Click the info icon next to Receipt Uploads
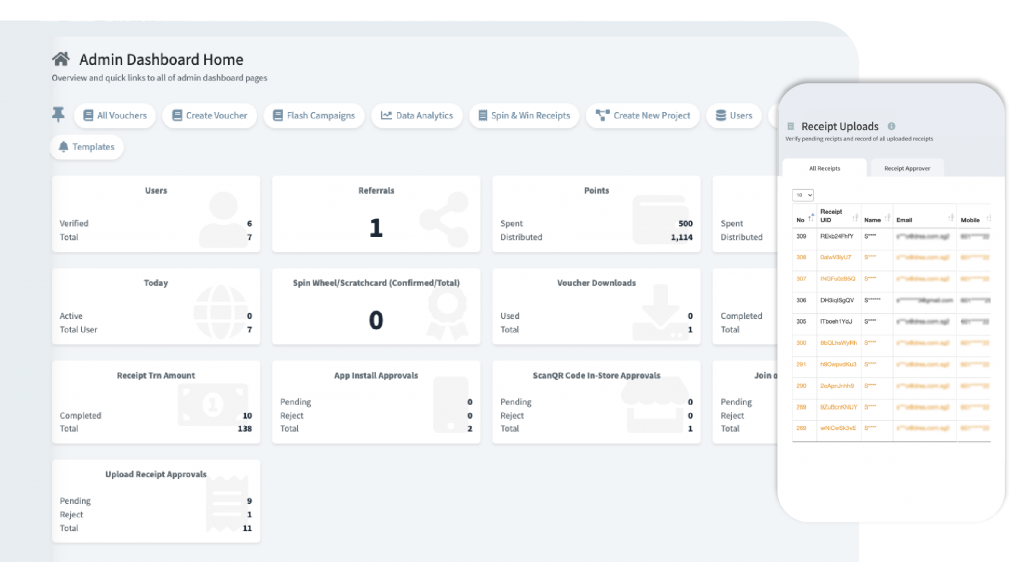 point(891,127)
